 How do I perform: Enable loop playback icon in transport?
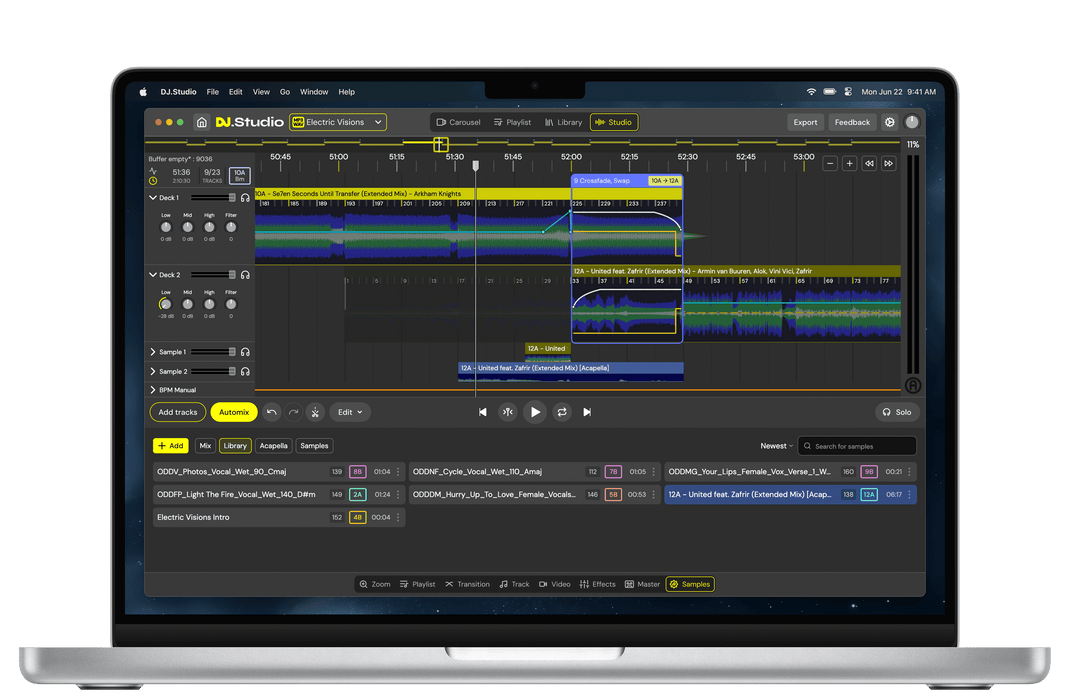pos(560,411)
